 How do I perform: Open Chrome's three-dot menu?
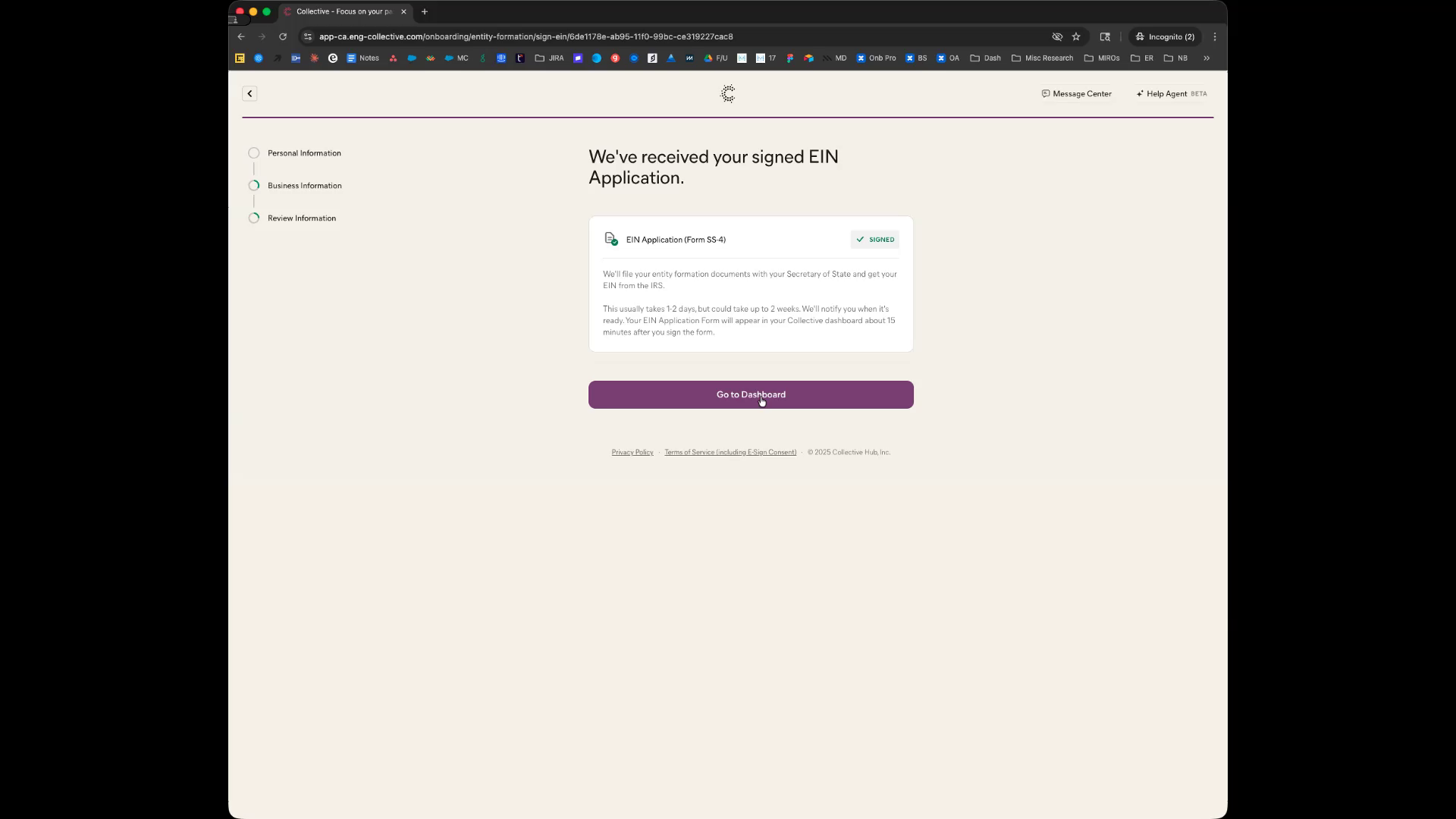click(1214, 36)
